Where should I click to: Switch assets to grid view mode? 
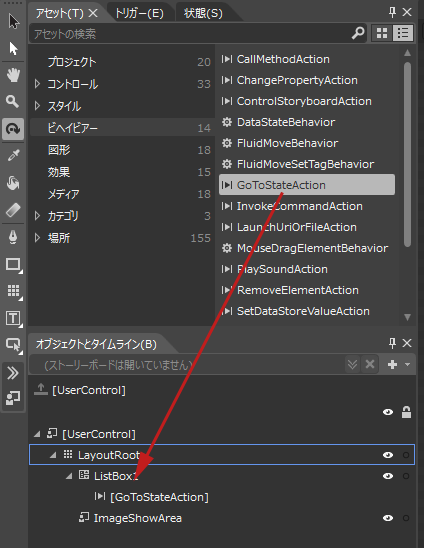pos(382,33)
